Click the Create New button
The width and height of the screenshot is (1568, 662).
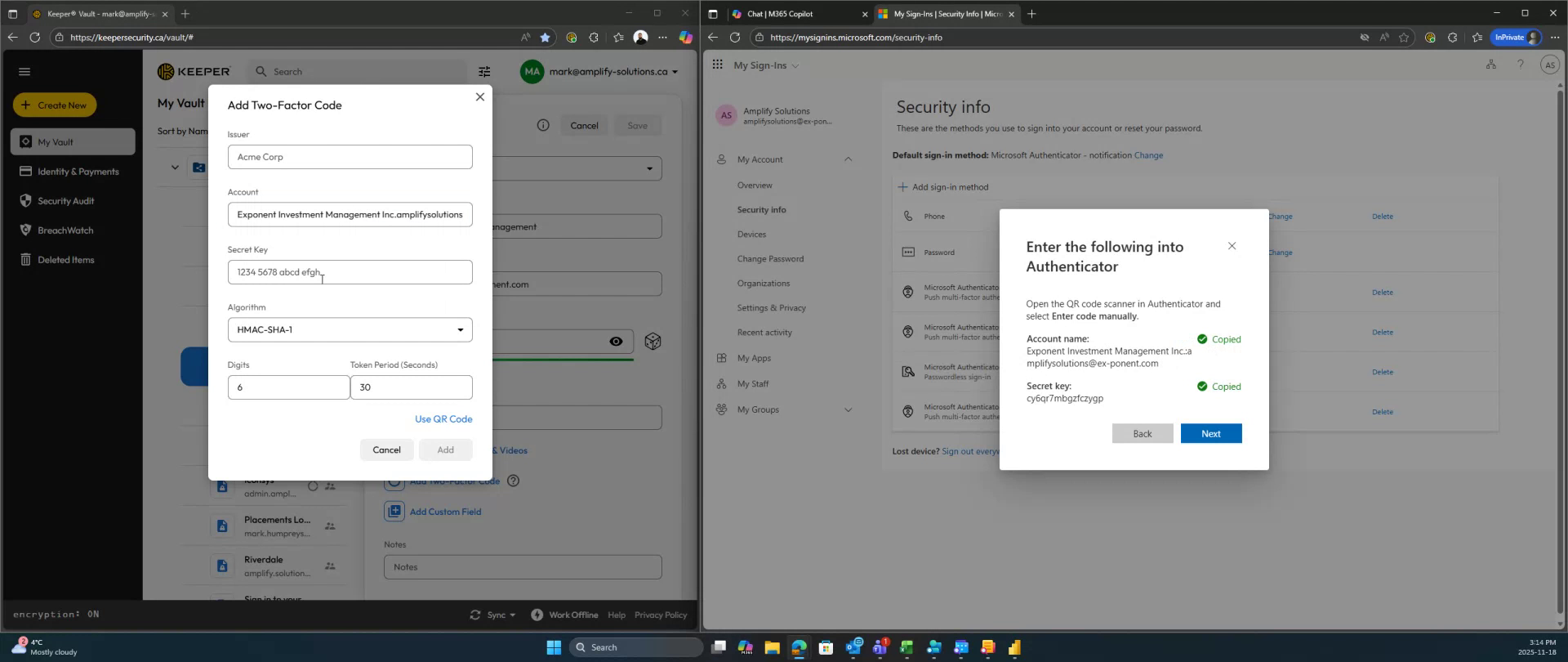tap(55, 105)
